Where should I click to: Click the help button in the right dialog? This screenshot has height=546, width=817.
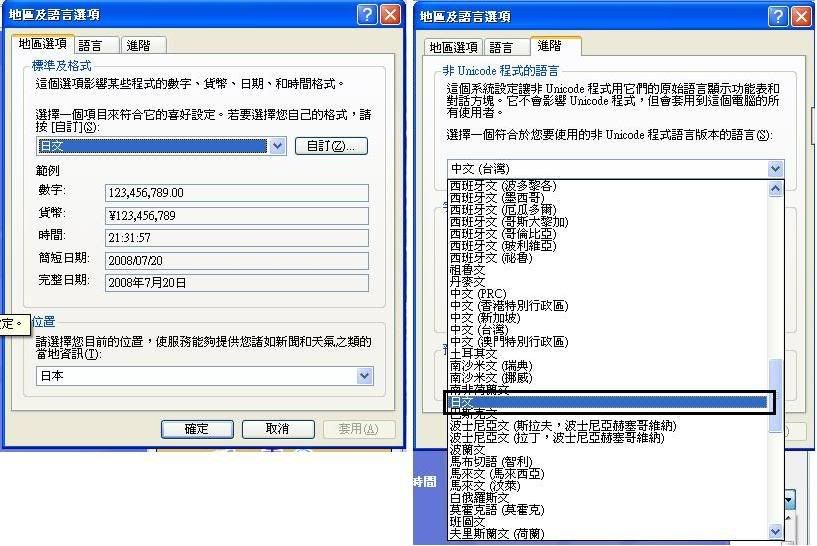pos(778,16)
